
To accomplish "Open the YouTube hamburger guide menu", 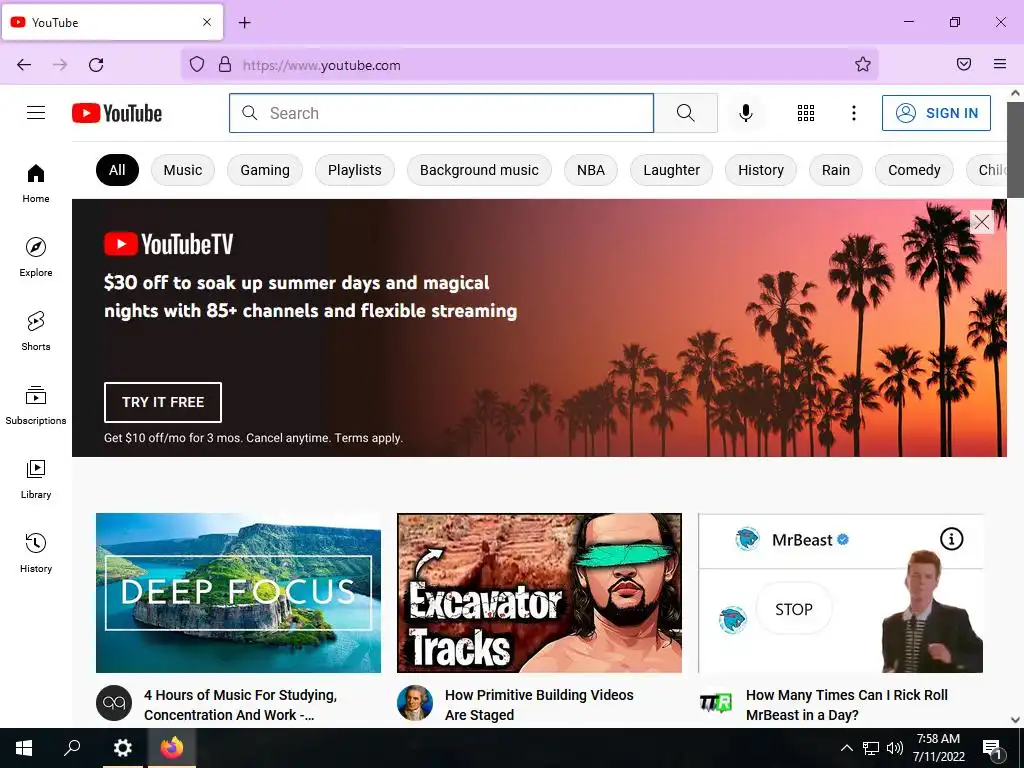I will pos(36,113).
